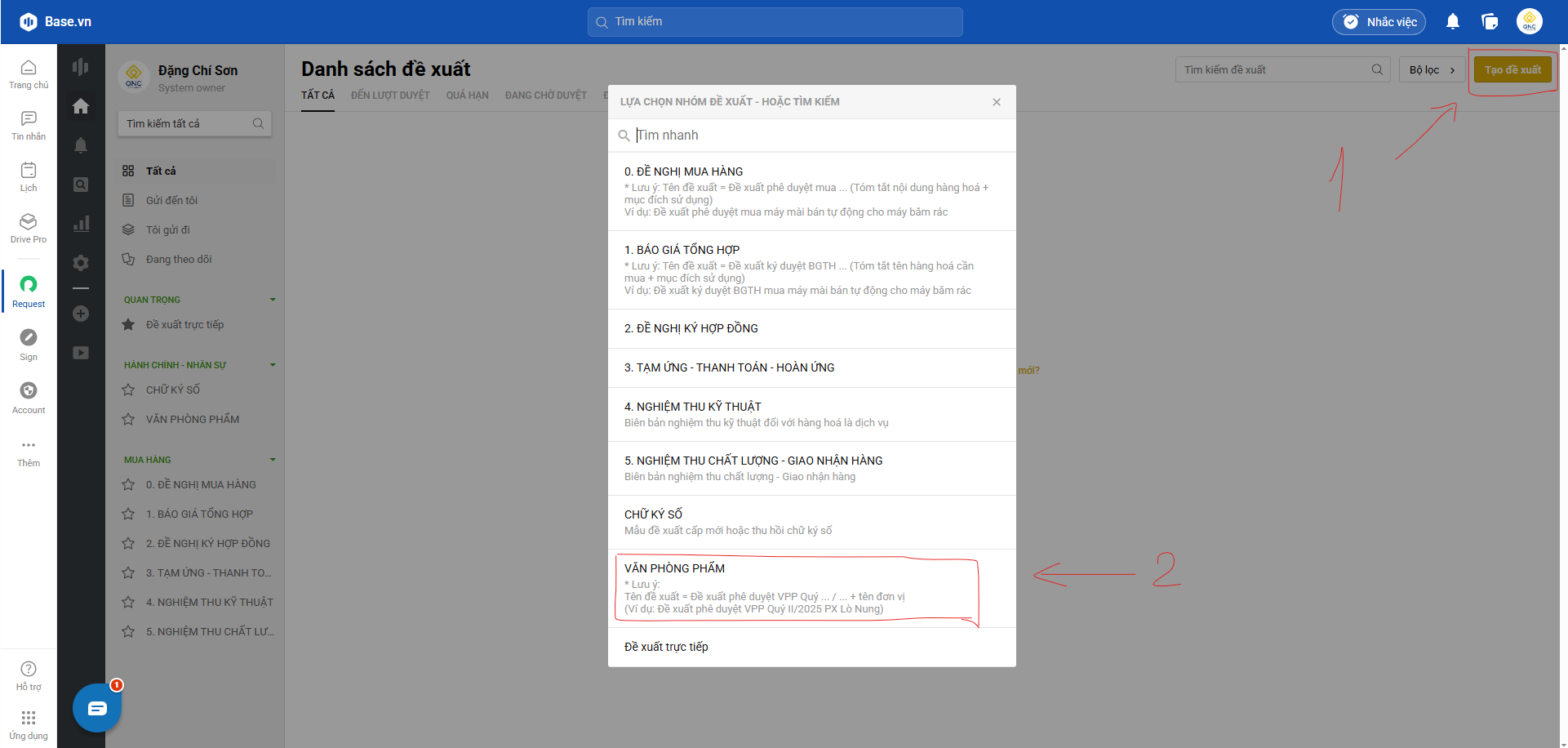Open the Request app in left sidebar

coord(29,291)
